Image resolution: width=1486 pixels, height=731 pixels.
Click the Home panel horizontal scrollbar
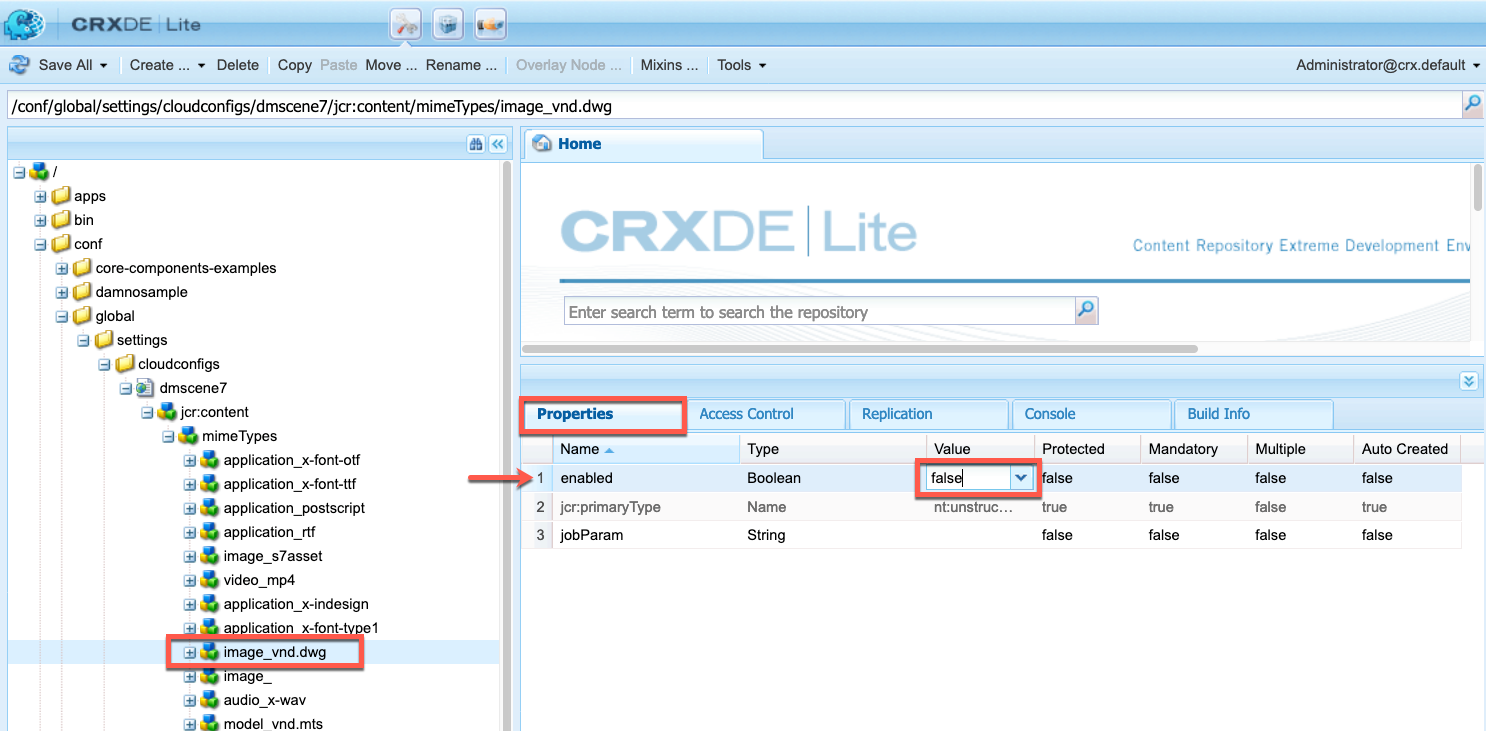coord(860,349)
